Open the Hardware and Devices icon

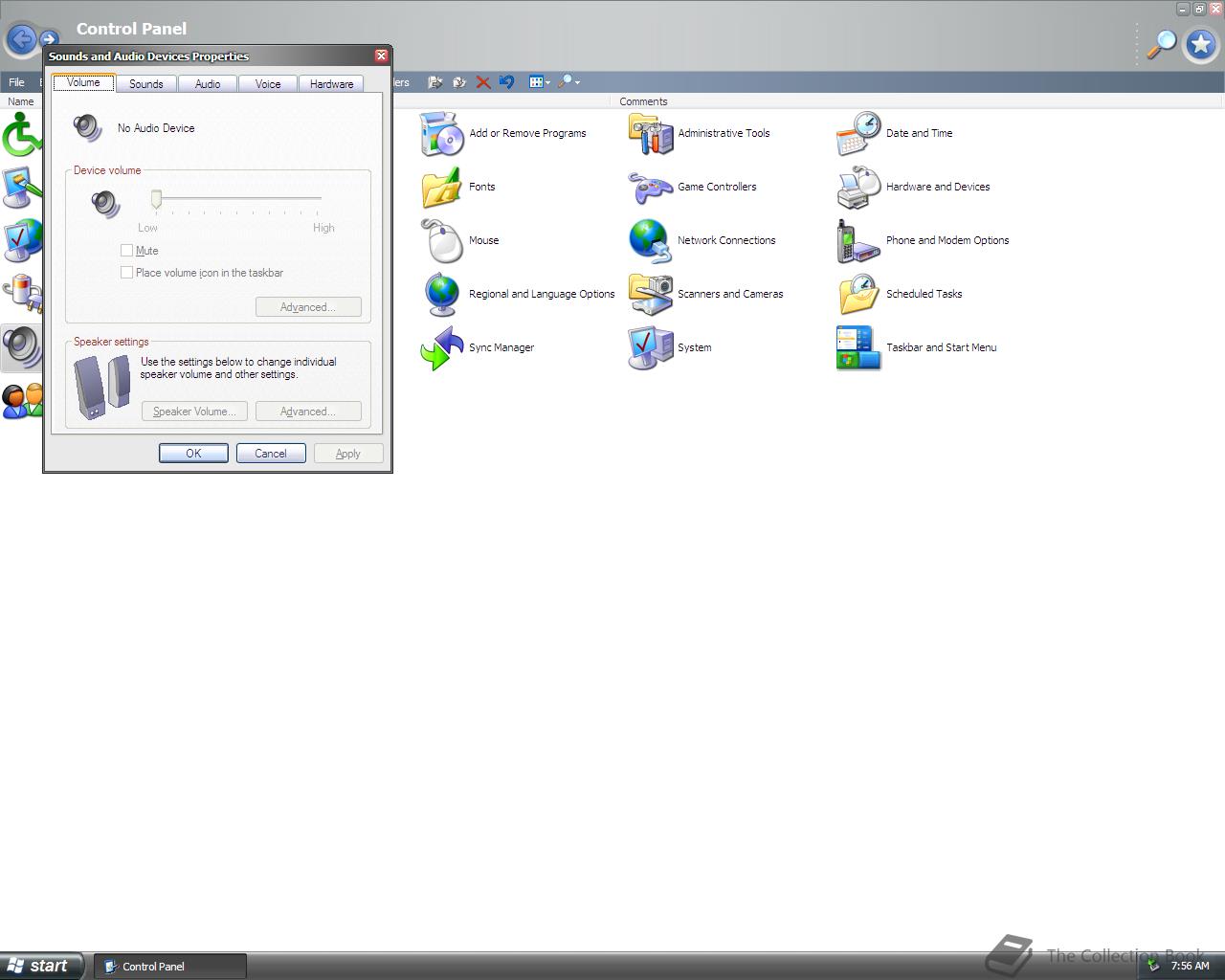(x=858, y=188)
